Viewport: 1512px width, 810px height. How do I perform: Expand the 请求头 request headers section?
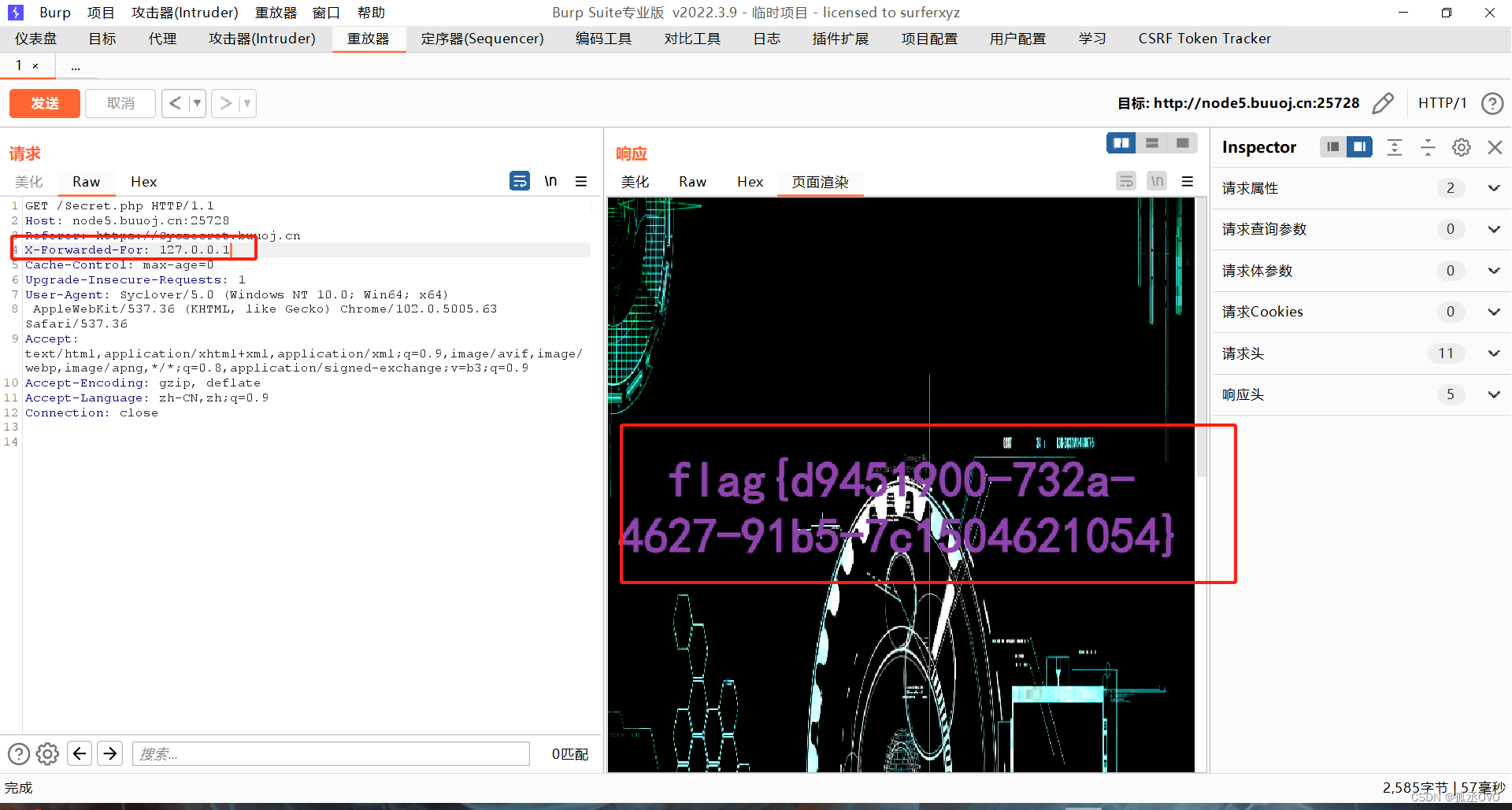point(1493,353)
